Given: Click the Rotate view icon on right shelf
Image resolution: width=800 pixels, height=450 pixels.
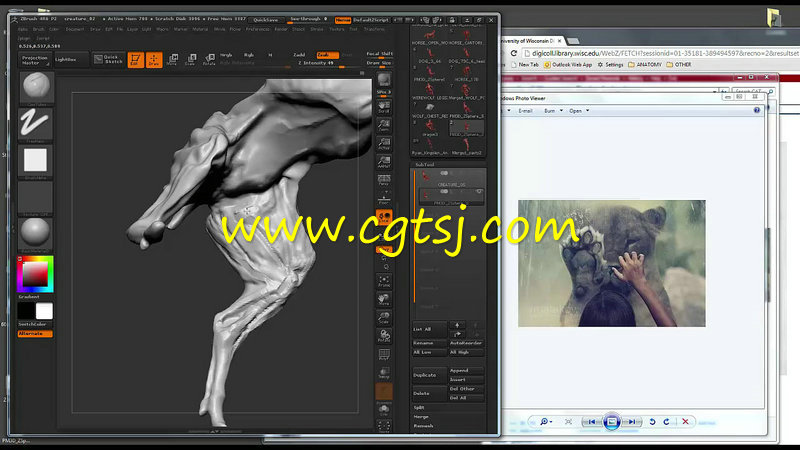Looking at the screenshot, I should click(x=384, y=336).
